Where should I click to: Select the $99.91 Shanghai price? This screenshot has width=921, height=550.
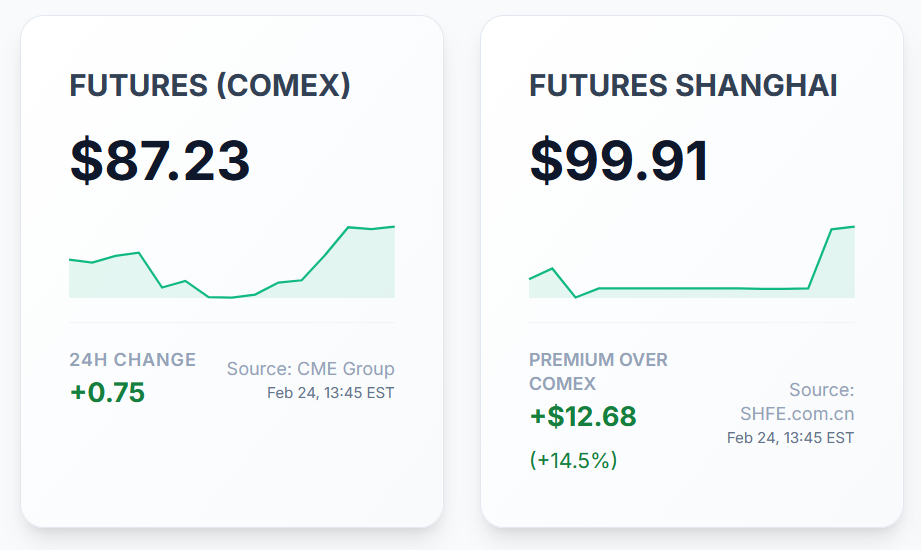pos(620,160)
